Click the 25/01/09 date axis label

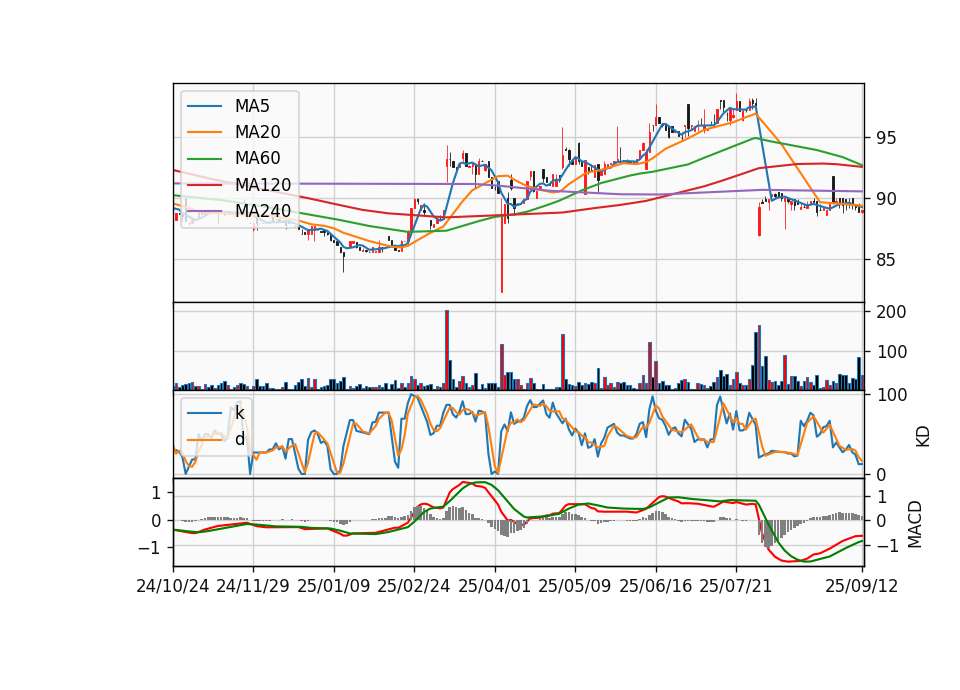pos(334,587)
